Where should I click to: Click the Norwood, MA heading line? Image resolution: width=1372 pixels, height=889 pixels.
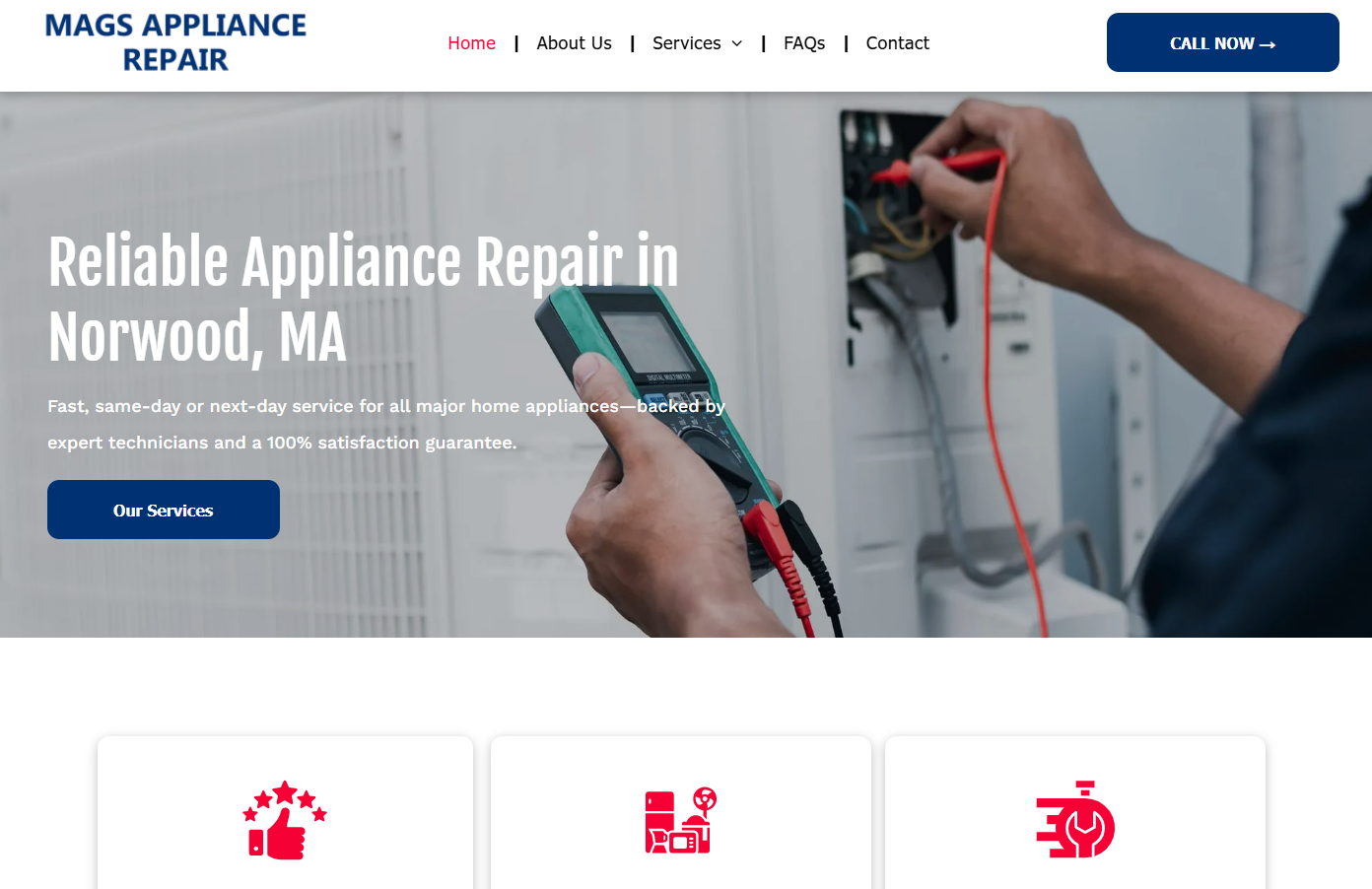click(197, 337)
